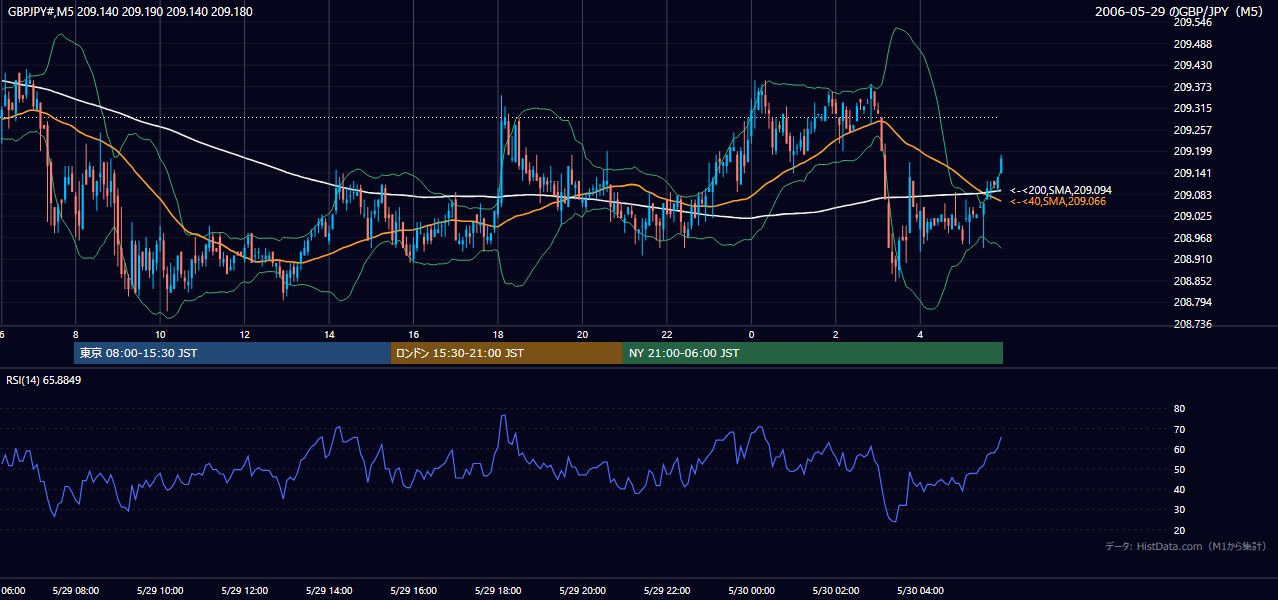
Task: Click the RSI scale value 60
Action: 1179,449
